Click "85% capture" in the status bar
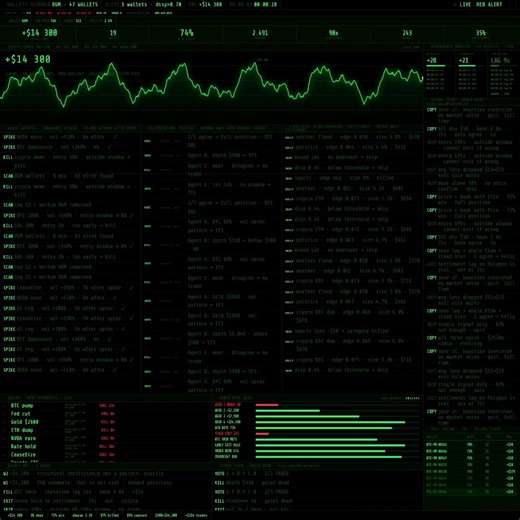The image size is (520, 520). (x=137, y=515)
